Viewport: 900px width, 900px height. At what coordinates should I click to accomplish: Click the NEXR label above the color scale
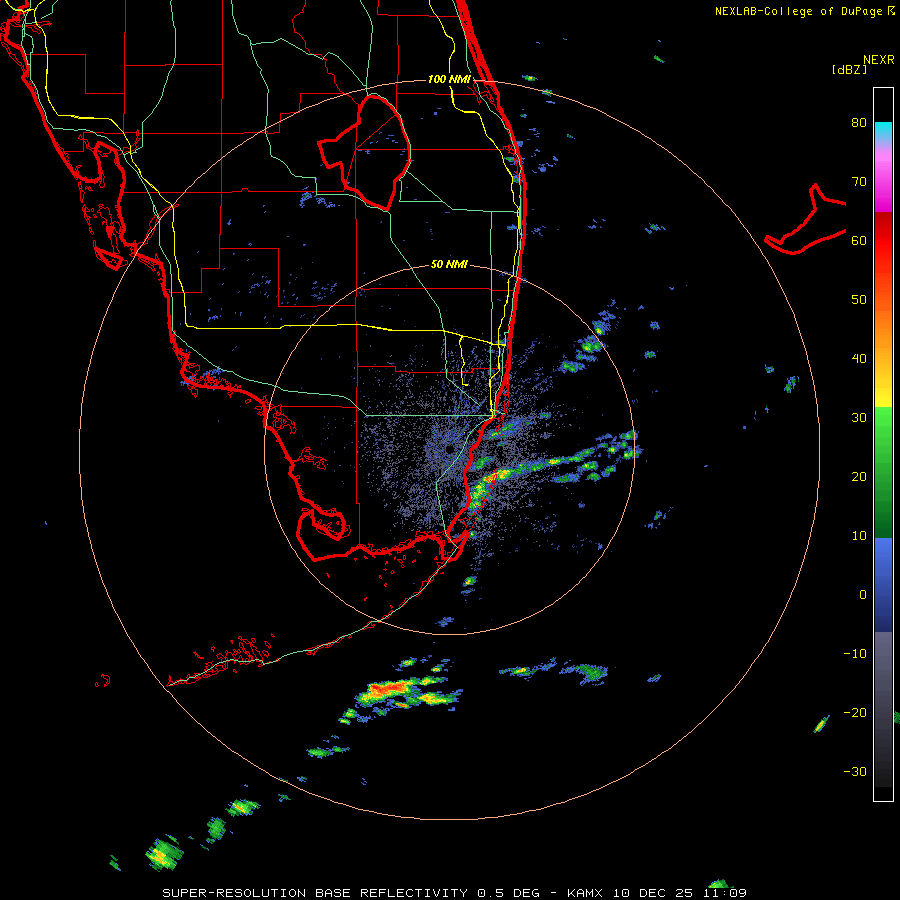(x=878, y=60)
